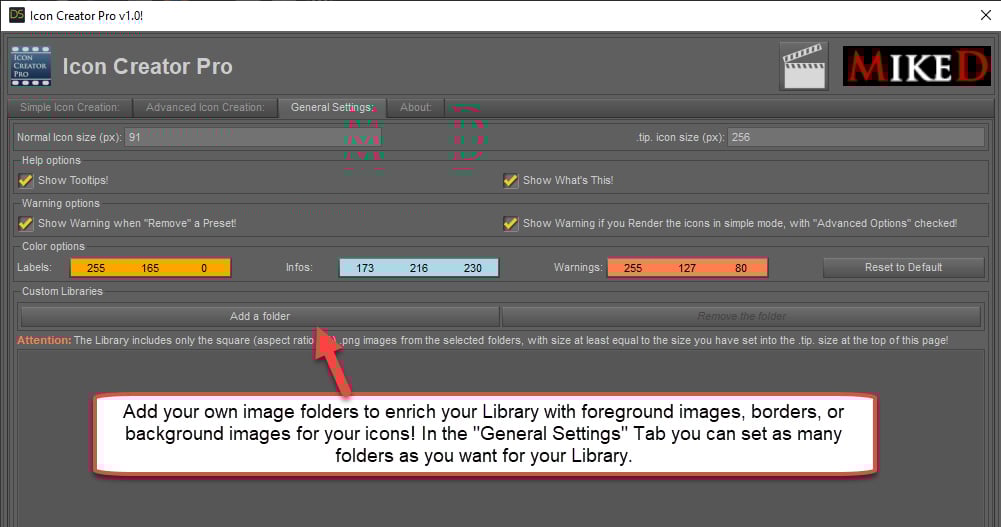Pick the orange Labels color swatch
The image size is (1001, 527).
[x=151, y=268]
